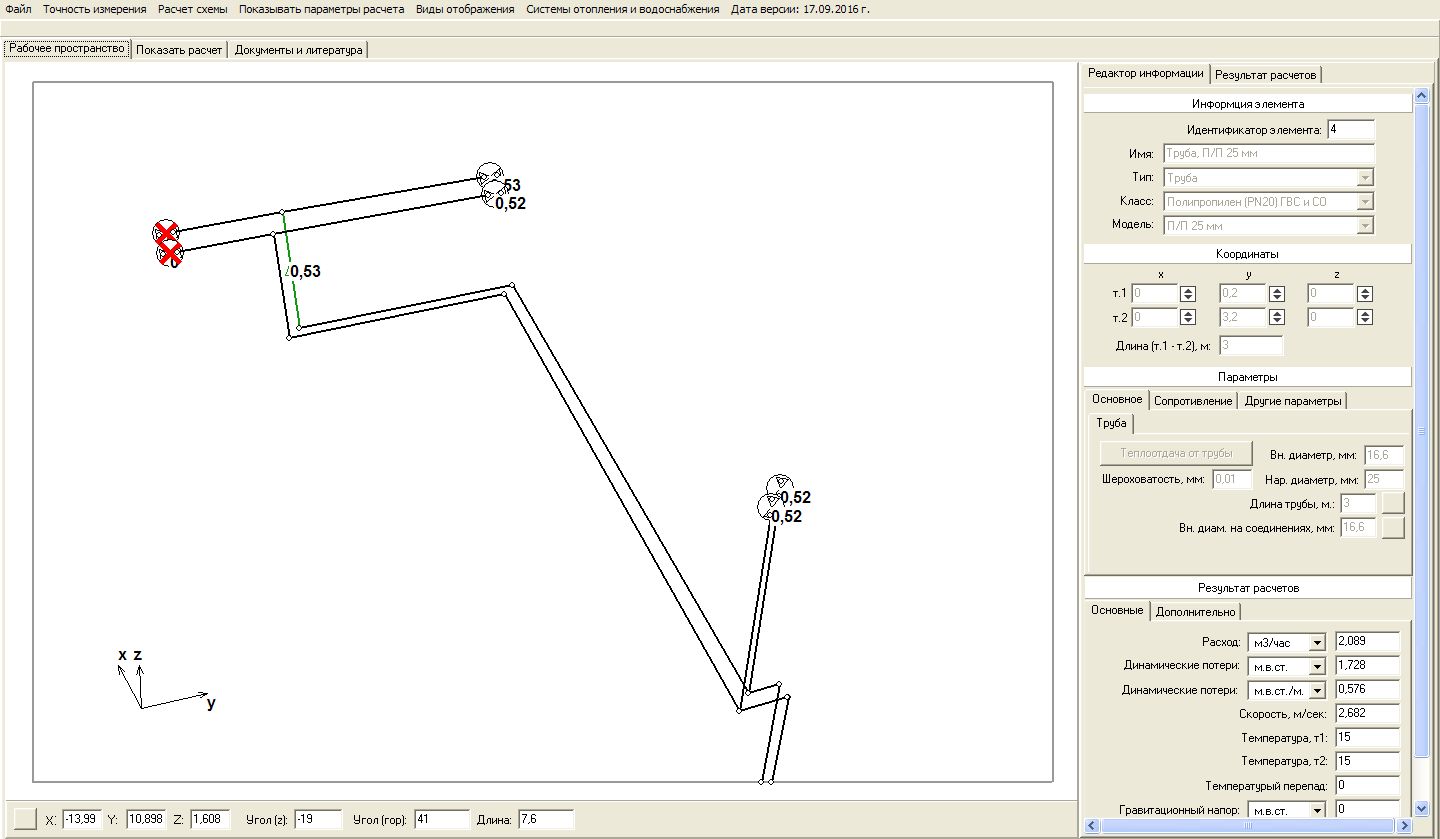
Task: Click the small square button next to Длина трубы
Action: 1393,503
